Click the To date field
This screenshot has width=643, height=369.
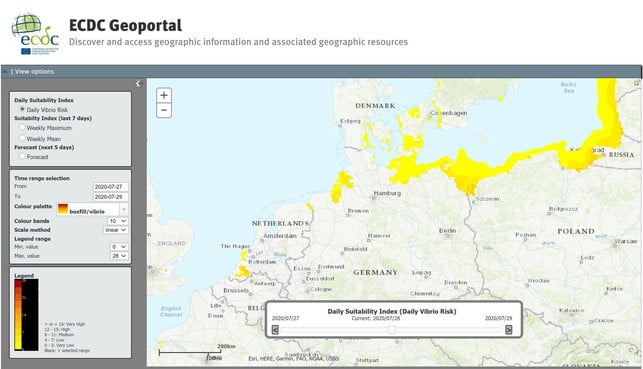110,197
